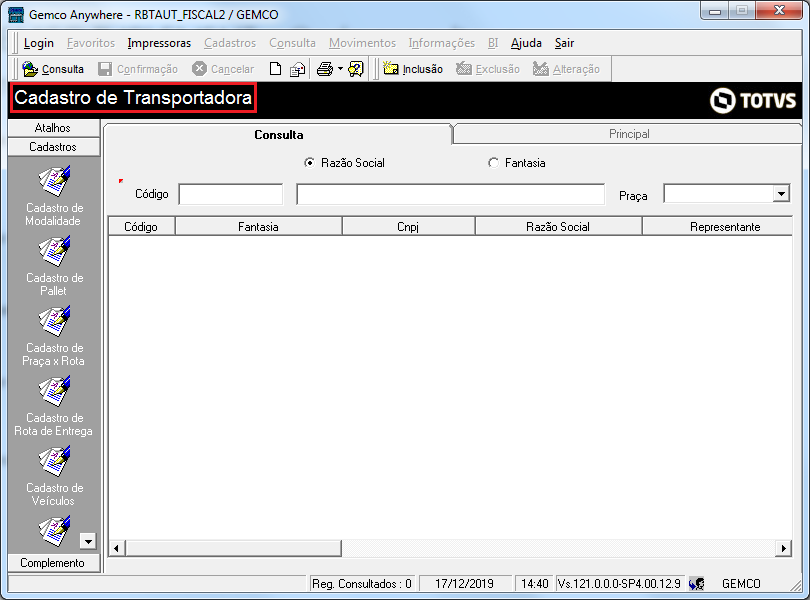Click the status bar connection icon
The width and height of the screenshot is (810, 600).
pyautogui.click(x=696, y=584)
